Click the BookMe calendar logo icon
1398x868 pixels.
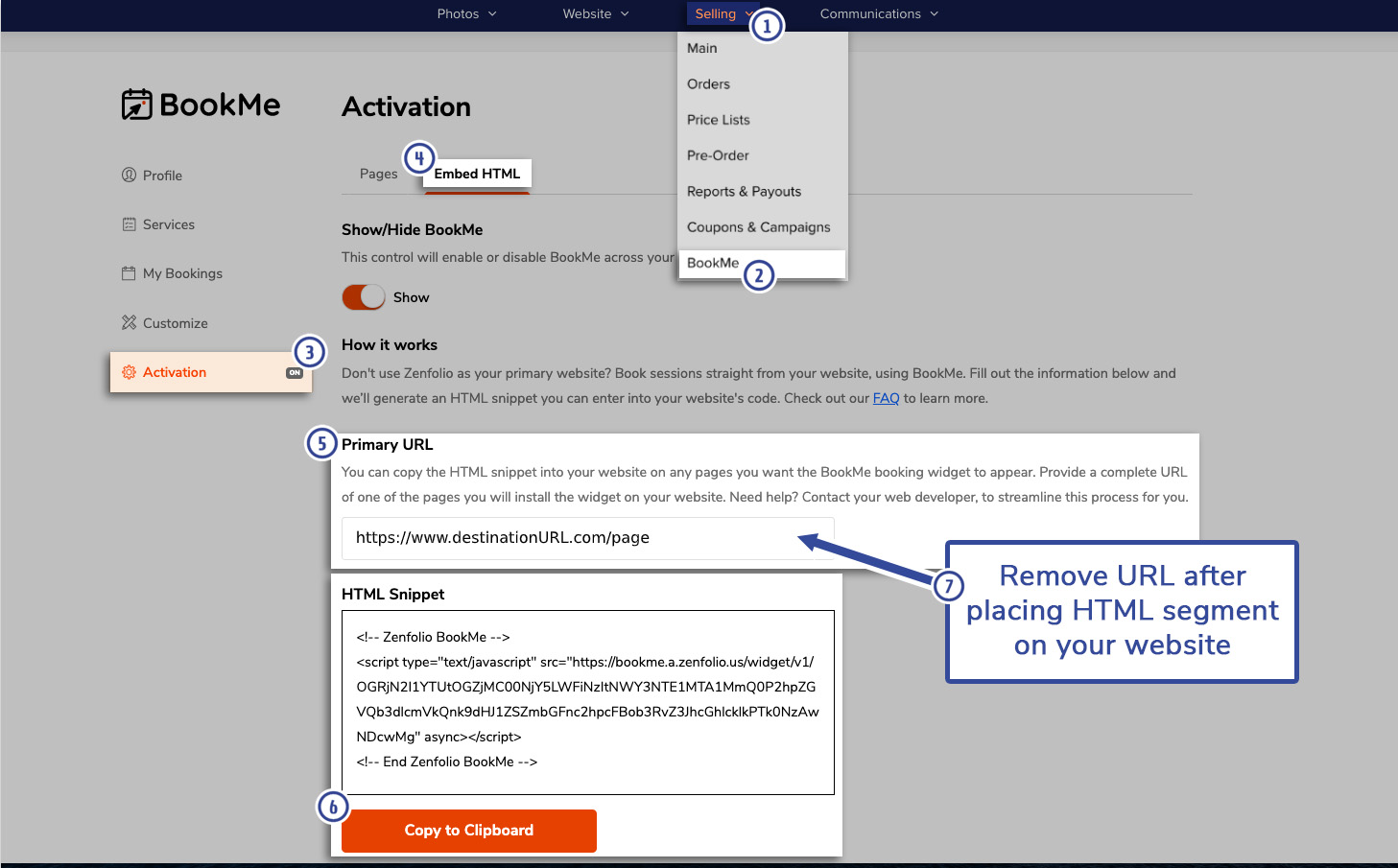pyautogui.click(x=137, y=105)
